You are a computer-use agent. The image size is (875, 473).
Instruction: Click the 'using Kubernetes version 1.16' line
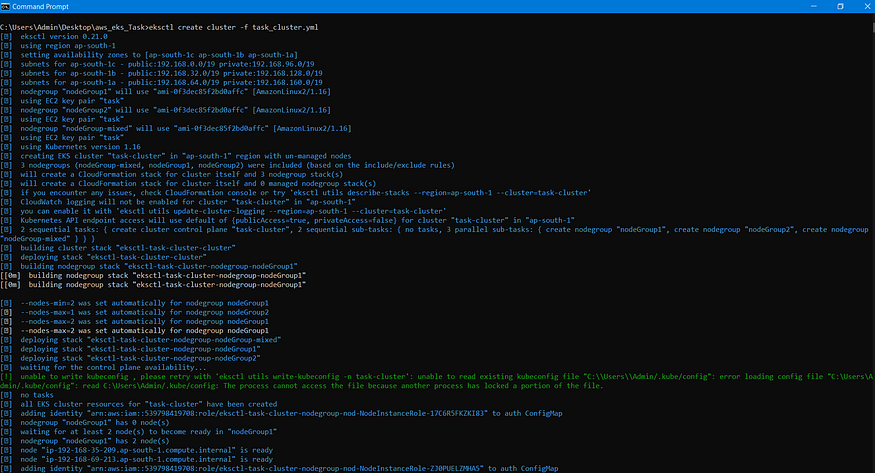pos(80,147)
